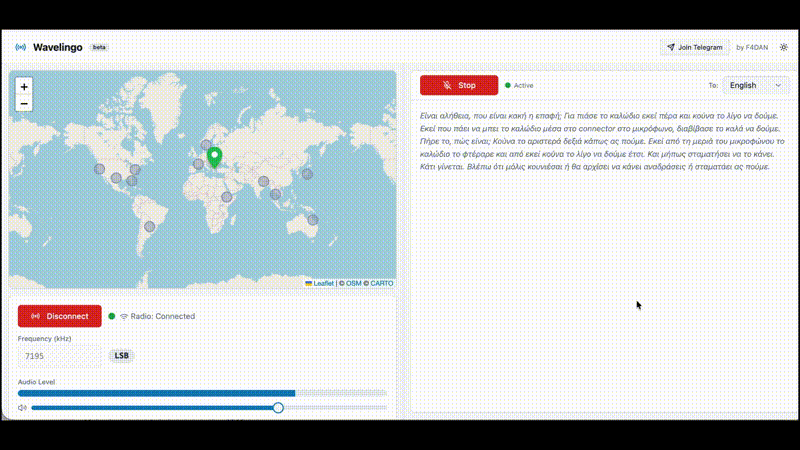Open the English target language dropdown
Screen dimensions: 800x450
[x=756, y=86]
